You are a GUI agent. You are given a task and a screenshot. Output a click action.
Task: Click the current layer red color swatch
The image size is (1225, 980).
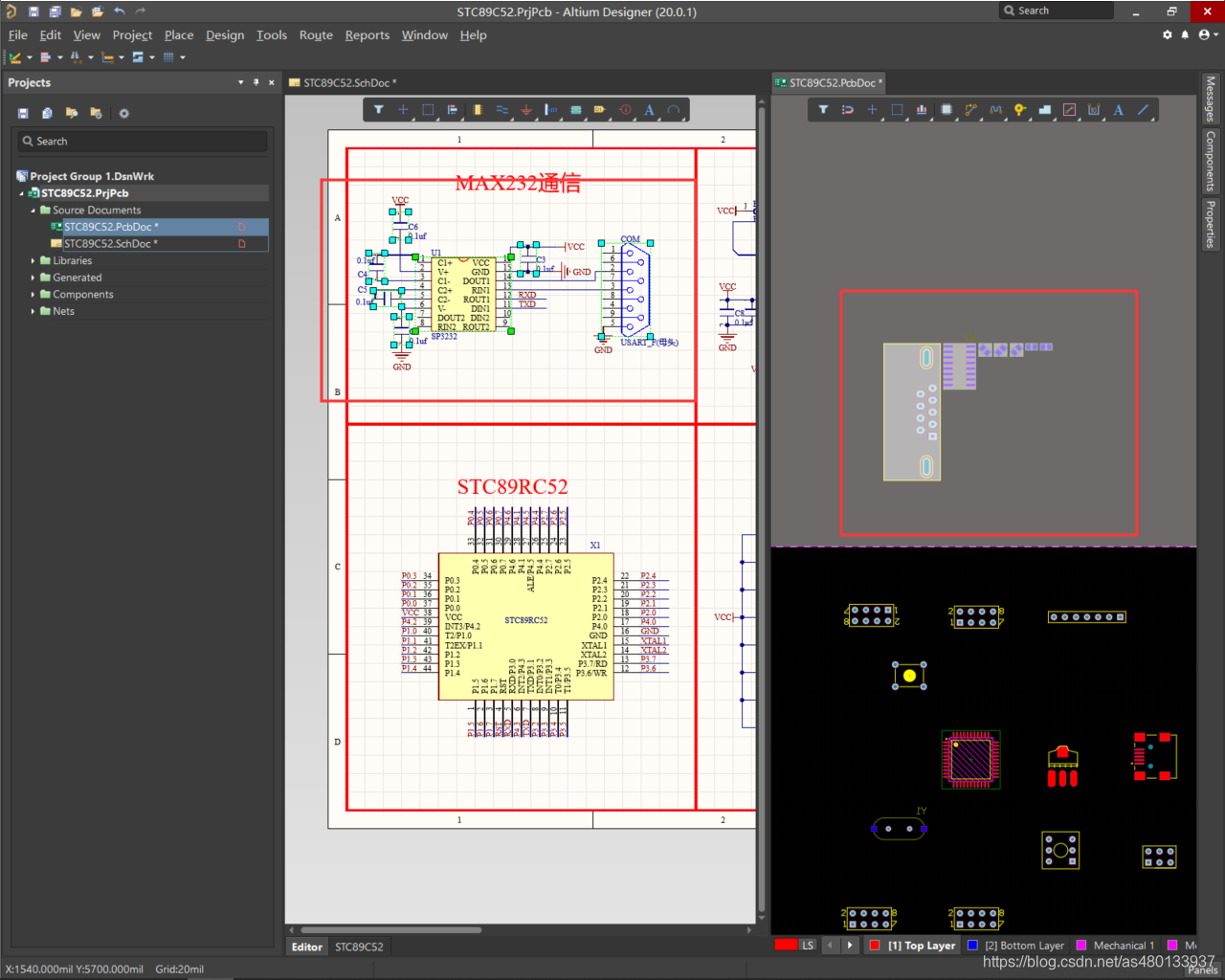[786, 946]
